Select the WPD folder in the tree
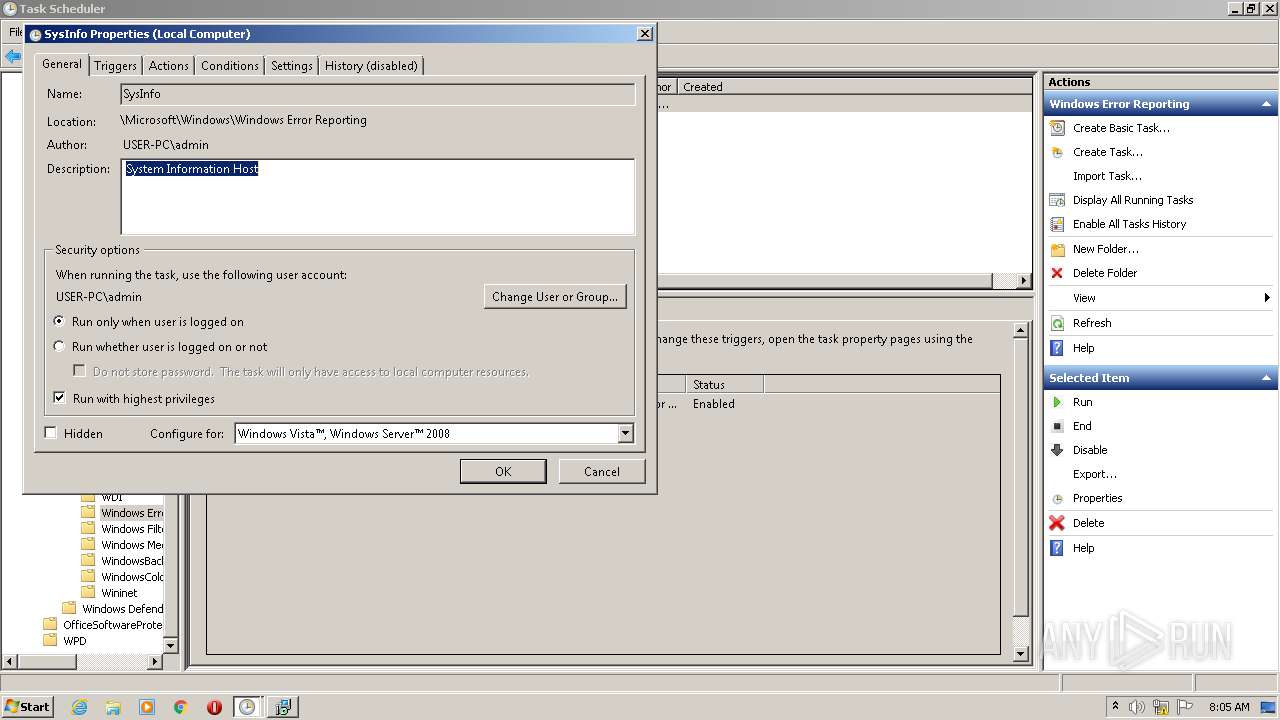 (75, 641)
